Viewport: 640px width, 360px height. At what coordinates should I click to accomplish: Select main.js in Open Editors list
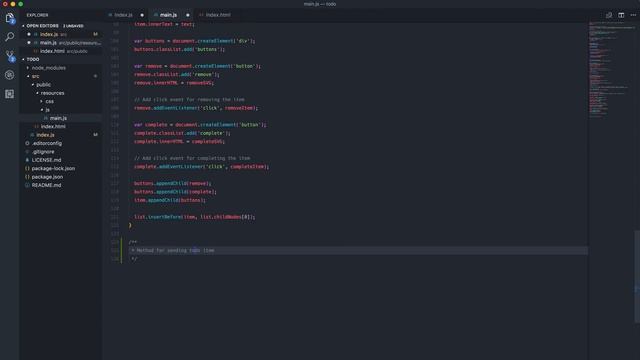(x=61, y=42)
